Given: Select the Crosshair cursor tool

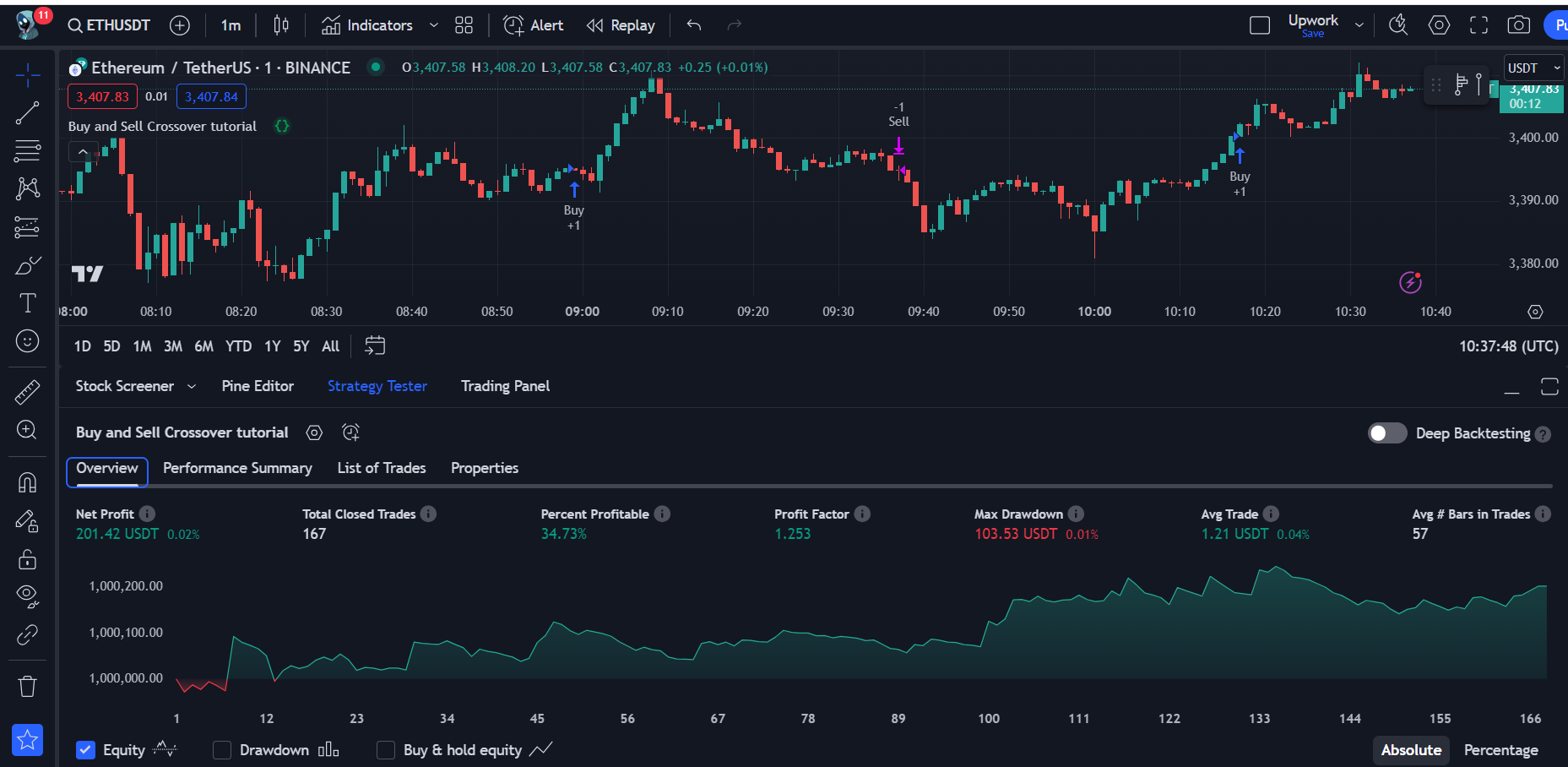Looking at the screenshot, I should click(28, 74).
